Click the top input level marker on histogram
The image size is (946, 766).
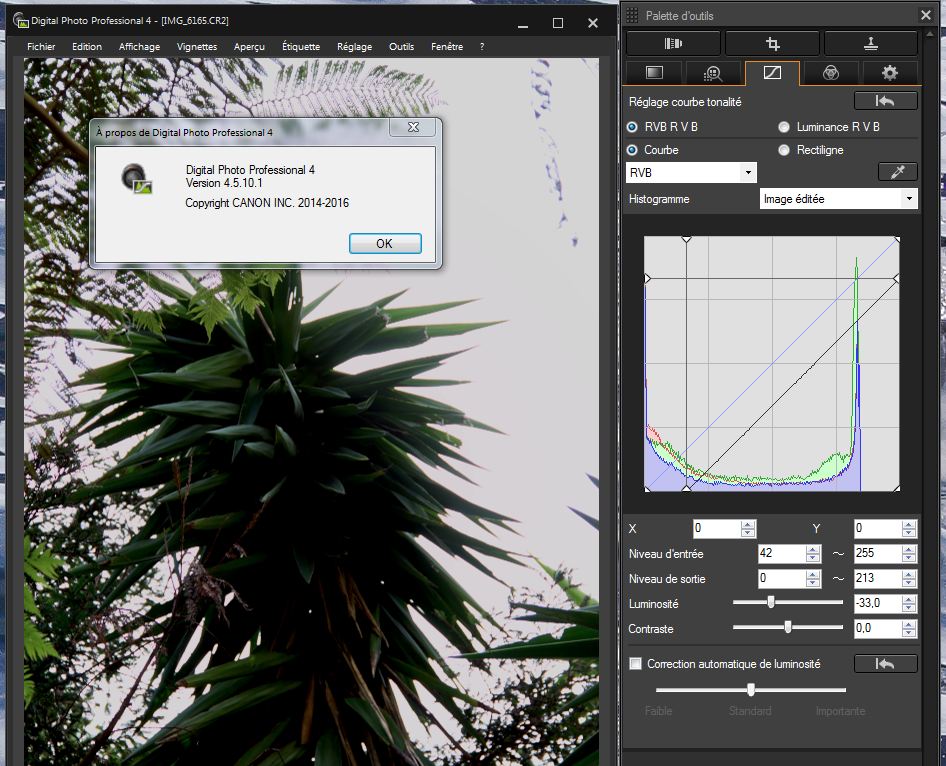tap(687, 239)
